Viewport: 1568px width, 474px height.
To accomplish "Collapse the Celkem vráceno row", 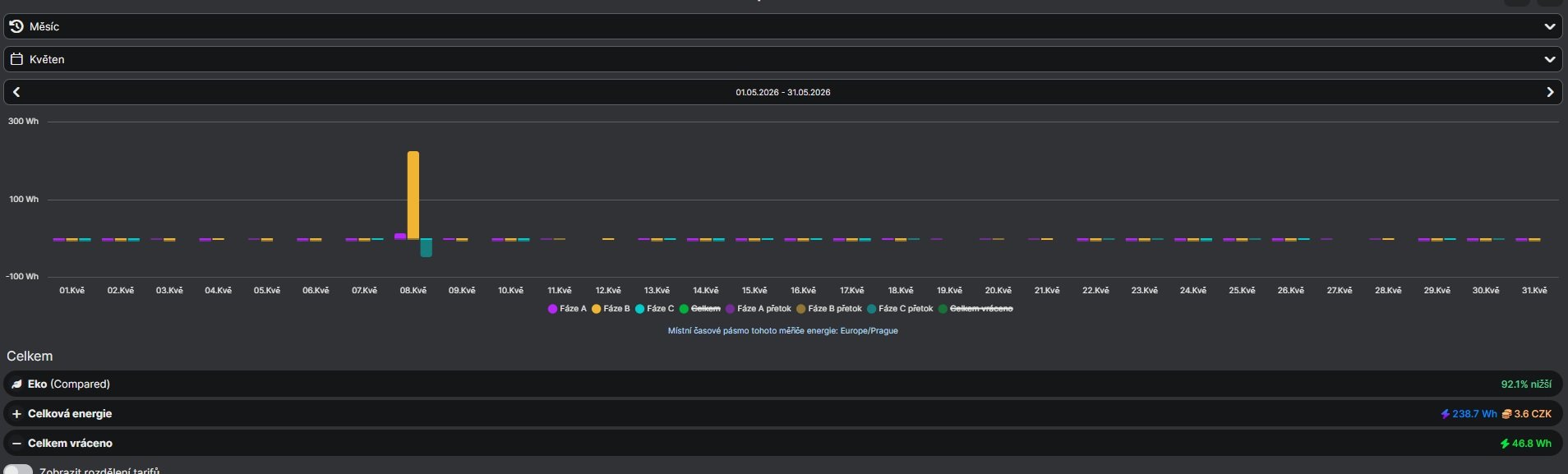I will pos(783,444).
